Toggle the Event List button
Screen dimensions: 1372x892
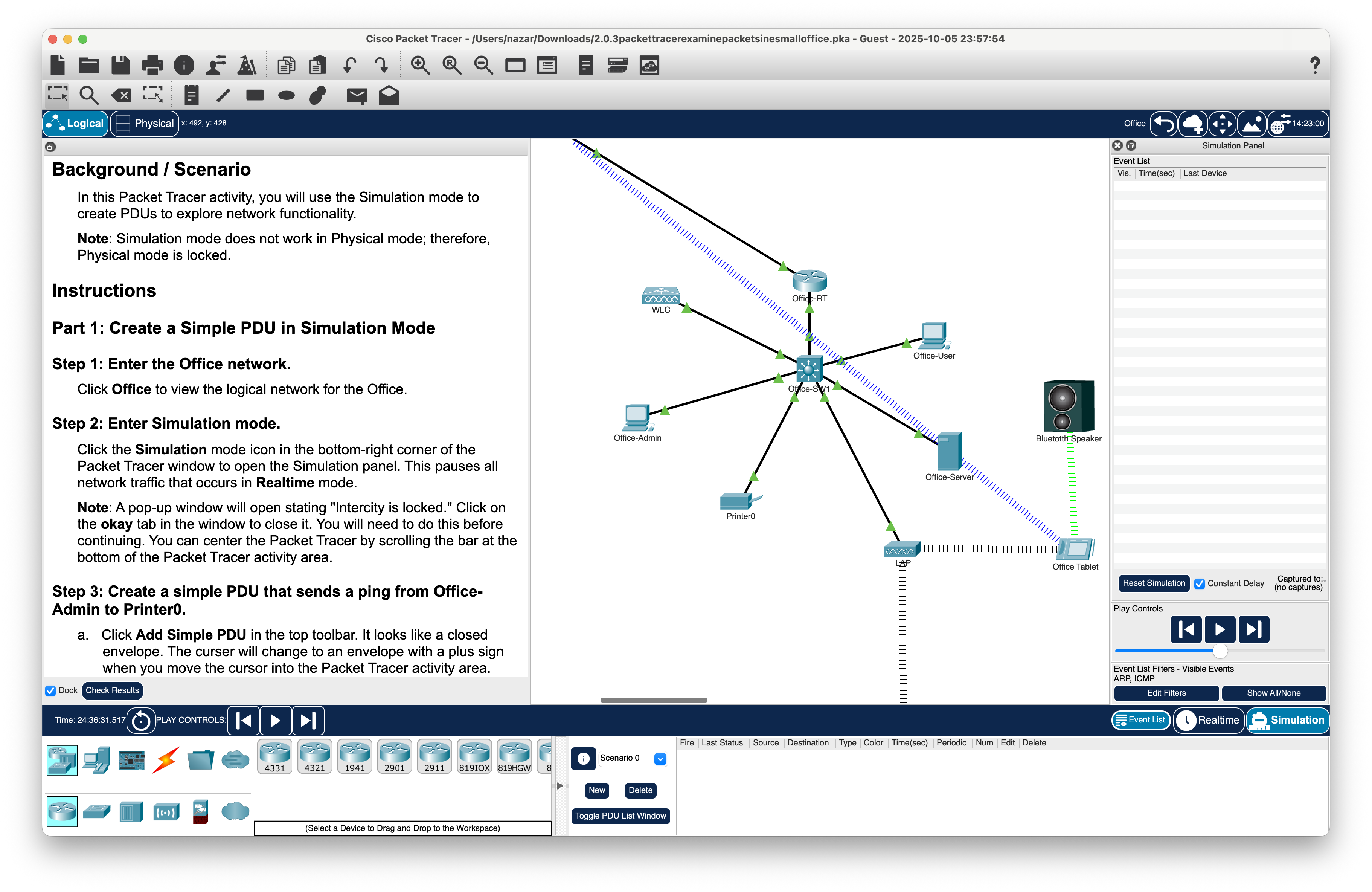pyautogui.click(x=1140, y=720)
